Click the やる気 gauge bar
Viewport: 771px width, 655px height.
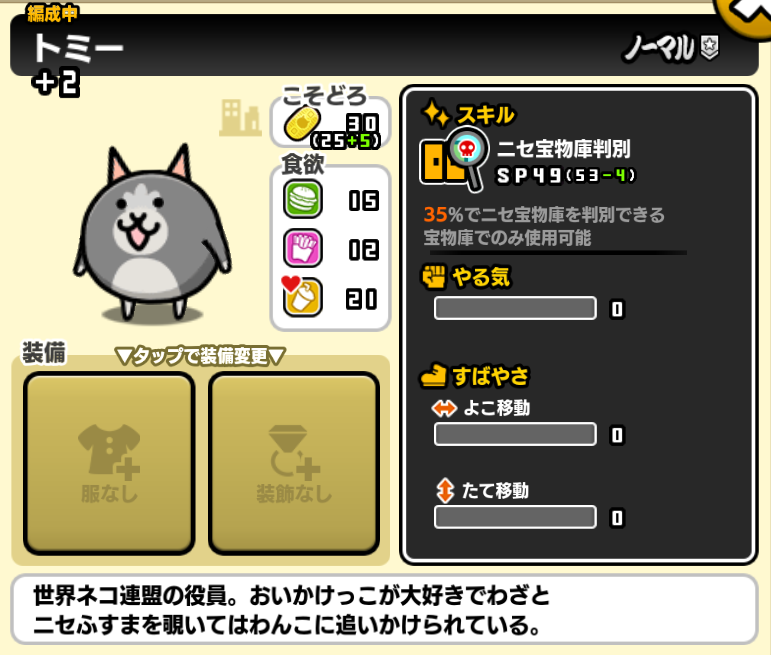point(515,308)
